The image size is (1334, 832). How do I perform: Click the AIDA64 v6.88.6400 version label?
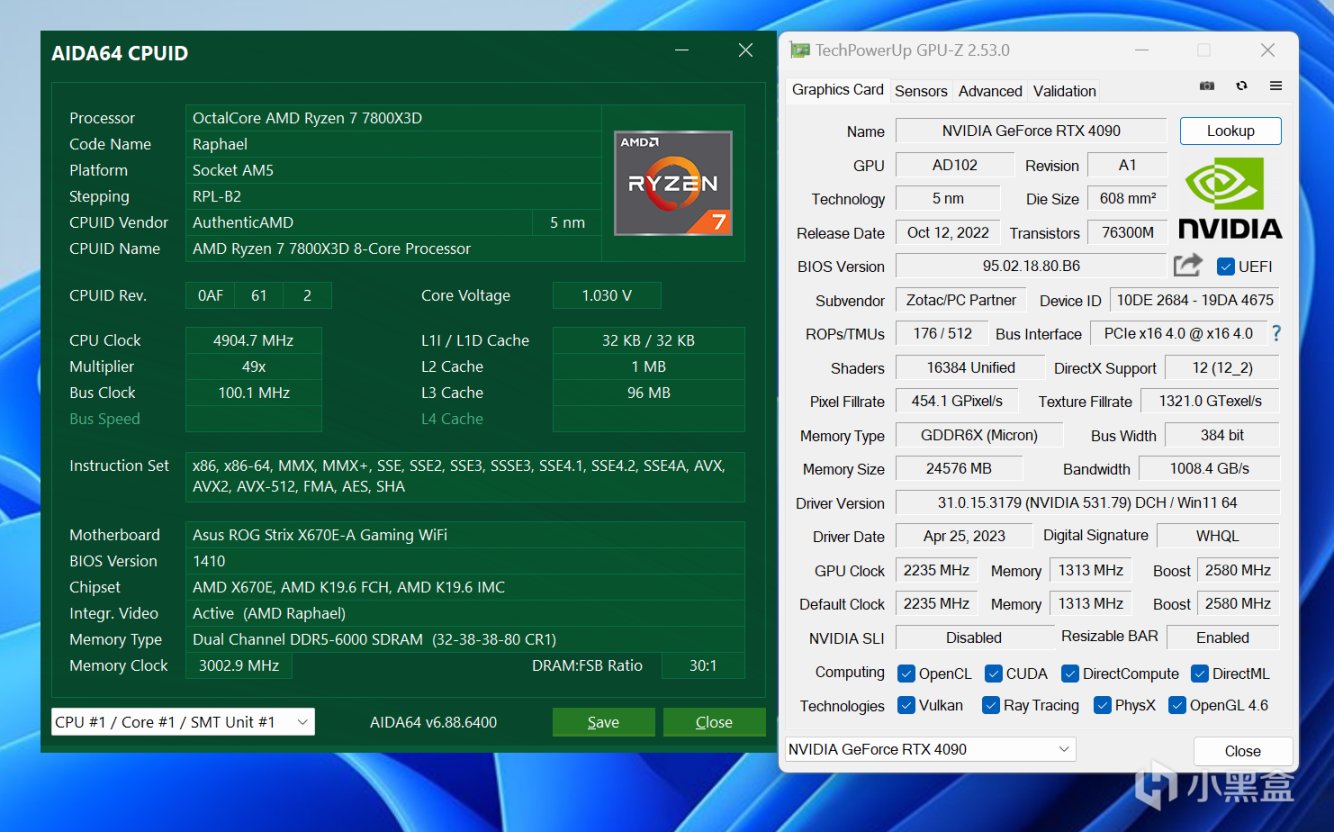433,722
